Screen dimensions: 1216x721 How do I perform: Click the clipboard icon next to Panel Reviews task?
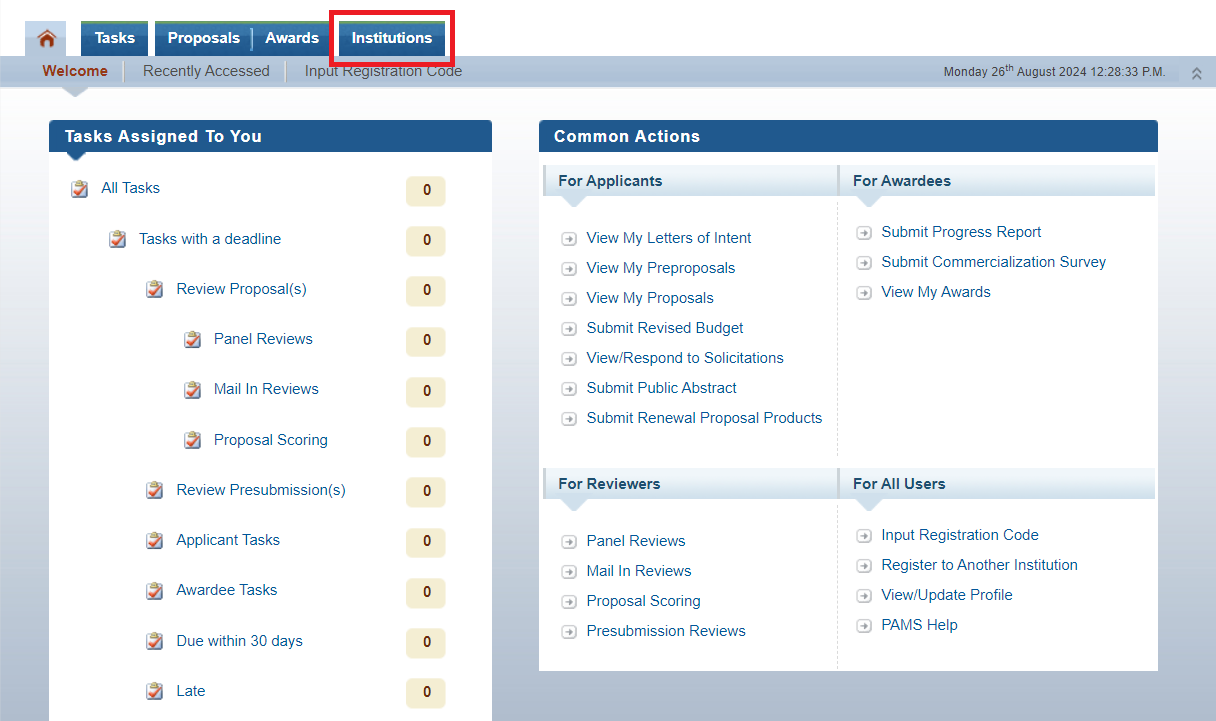pos(193,340)
